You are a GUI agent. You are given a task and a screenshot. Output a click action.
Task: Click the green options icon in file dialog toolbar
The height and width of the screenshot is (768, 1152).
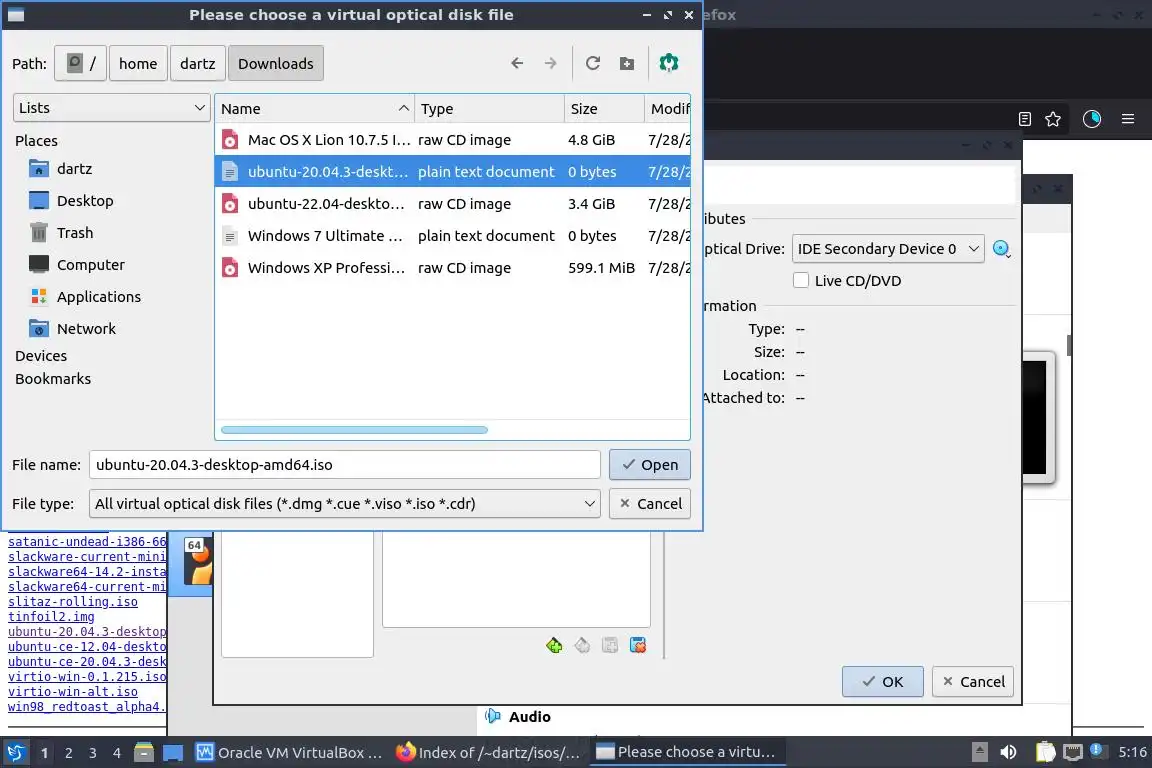click(669, 63)
